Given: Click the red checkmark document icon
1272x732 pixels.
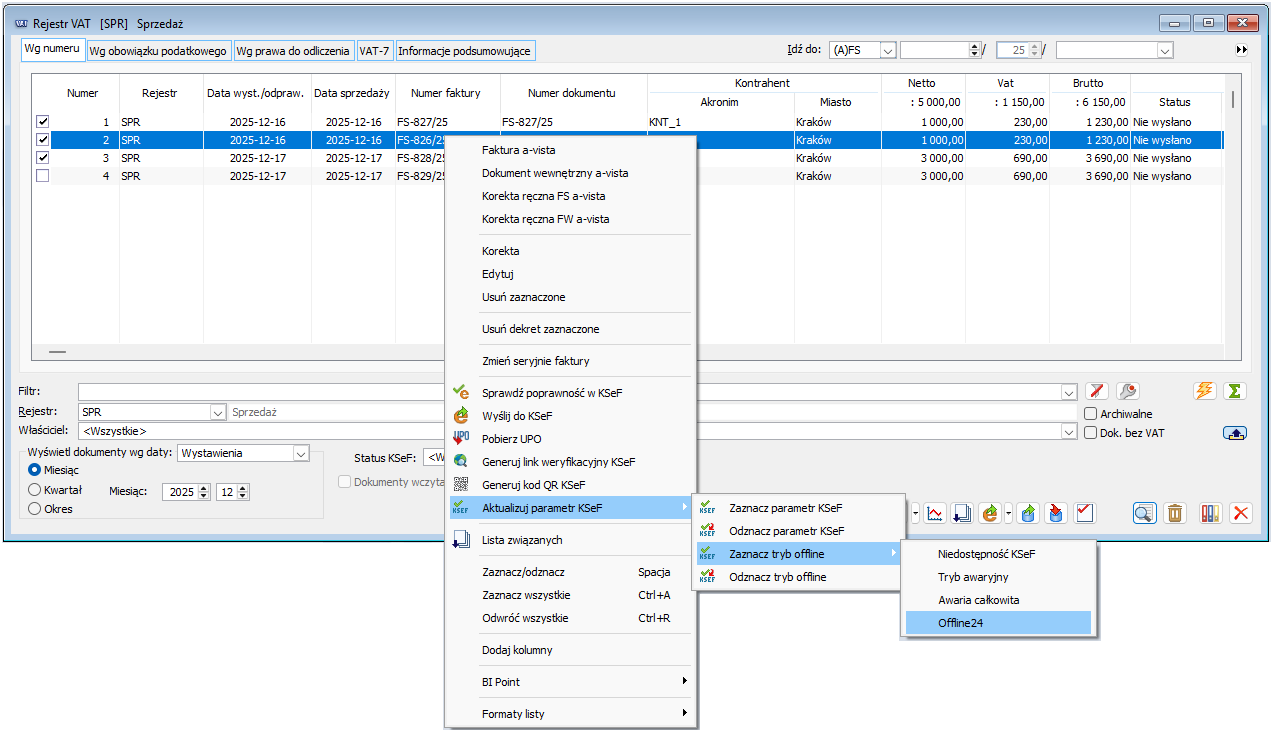Looking at the screenshot, I should [x=1084, y=513].
